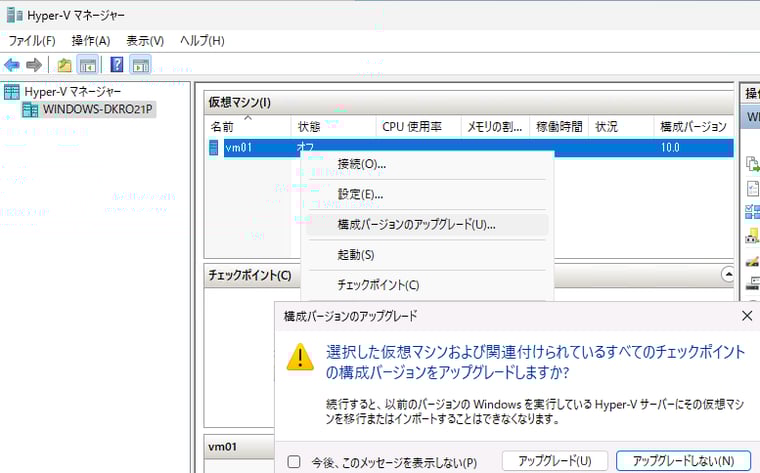Choose 接続(O)... from context menu
760x473 pixels.
(428, 164)
